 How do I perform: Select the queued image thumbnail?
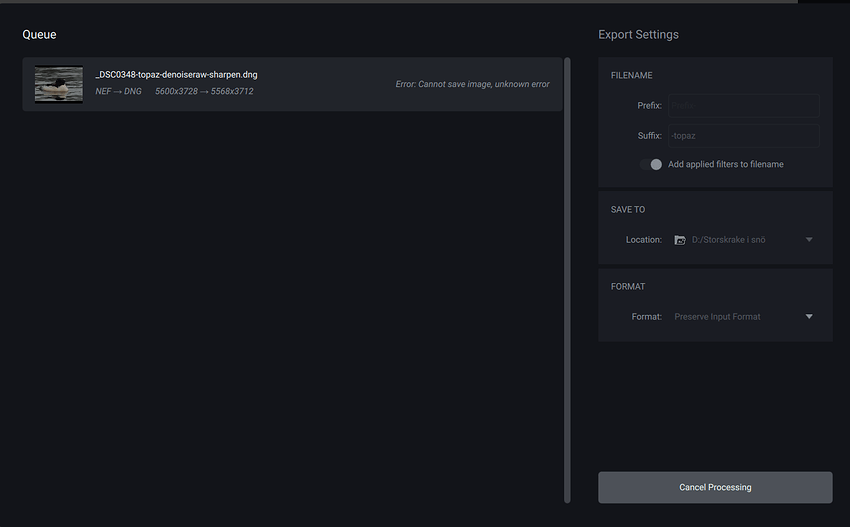59,84
